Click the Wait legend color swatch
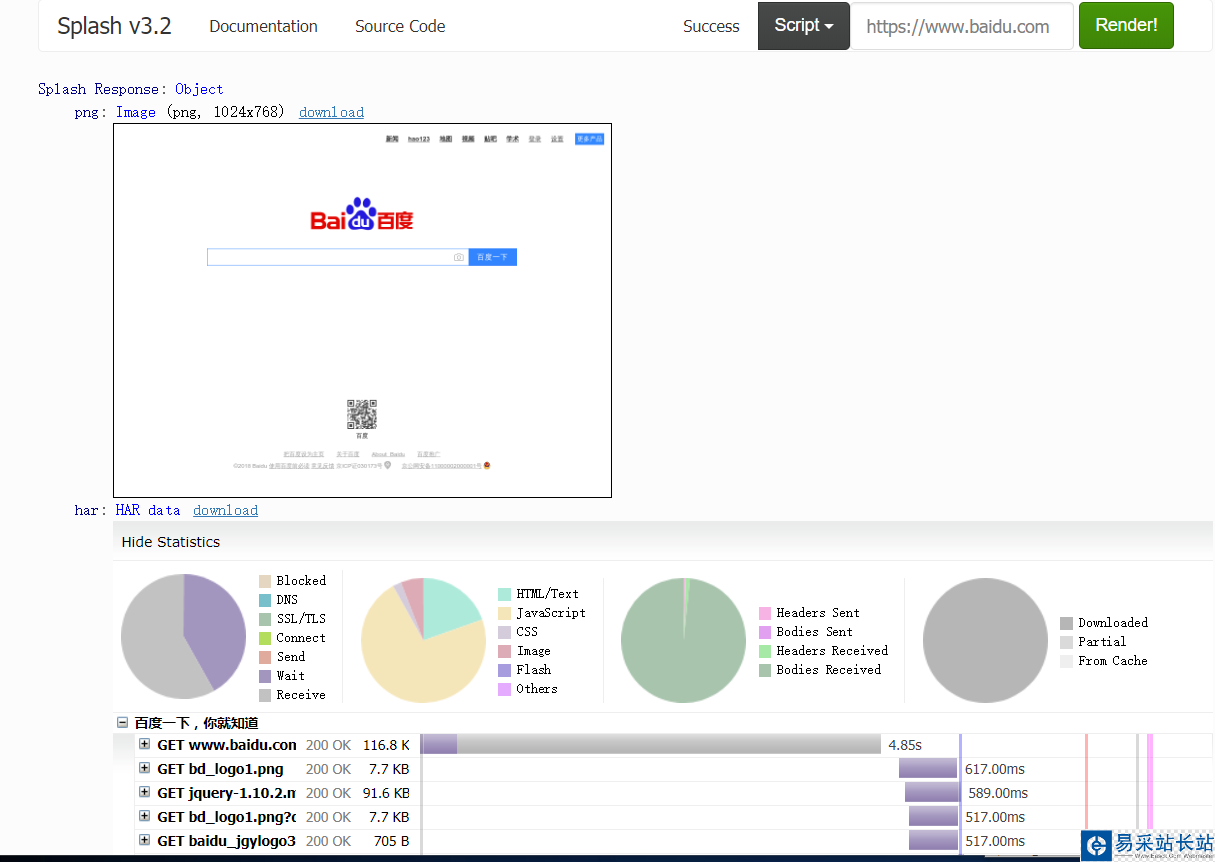Image resolution: width=1215 pixels, height=862 pixels. coord(265,676)
